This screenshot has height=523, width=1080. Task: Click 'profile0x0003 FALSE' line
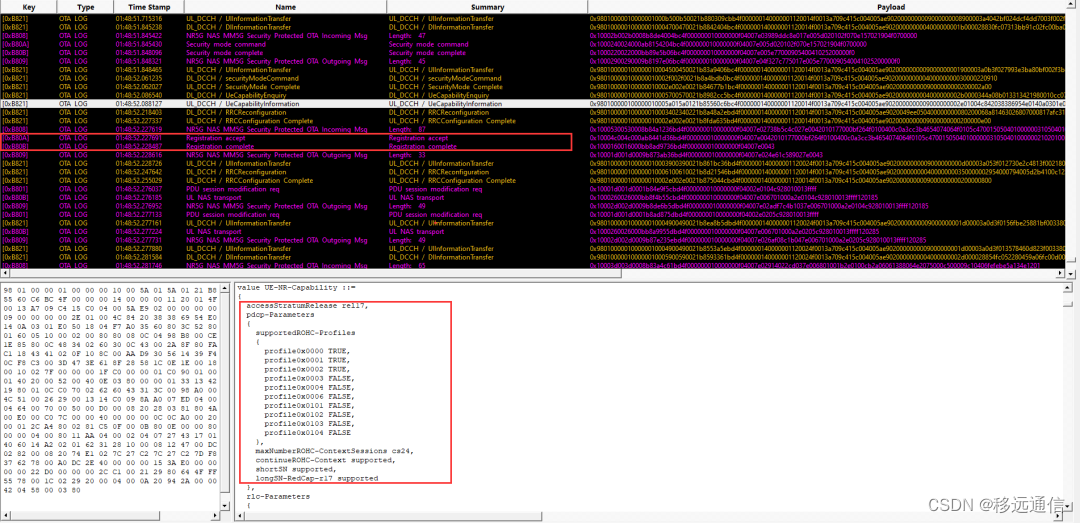point(309,378)
